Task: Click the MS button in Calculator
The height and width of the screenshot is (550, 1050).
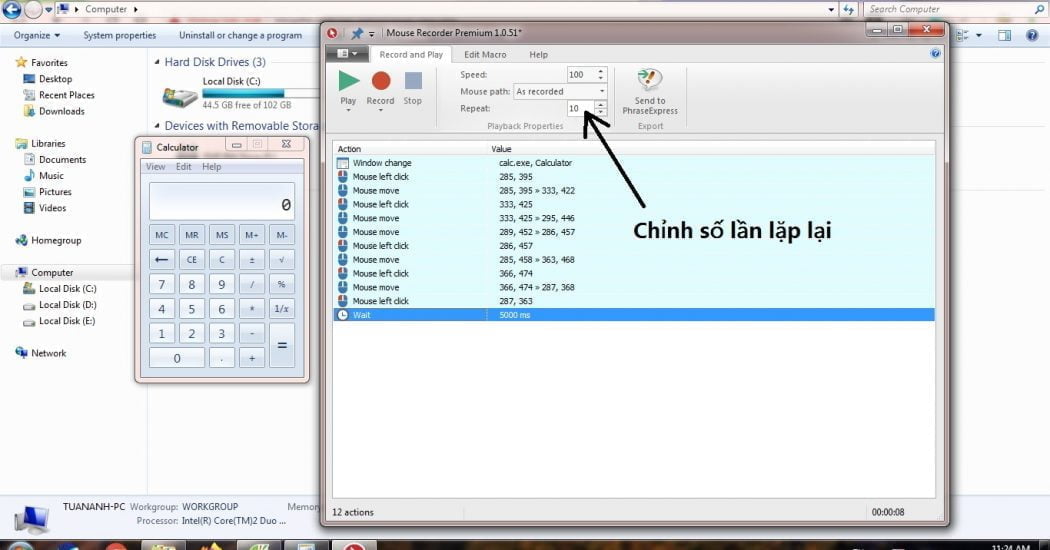Action: coord(222,235)
